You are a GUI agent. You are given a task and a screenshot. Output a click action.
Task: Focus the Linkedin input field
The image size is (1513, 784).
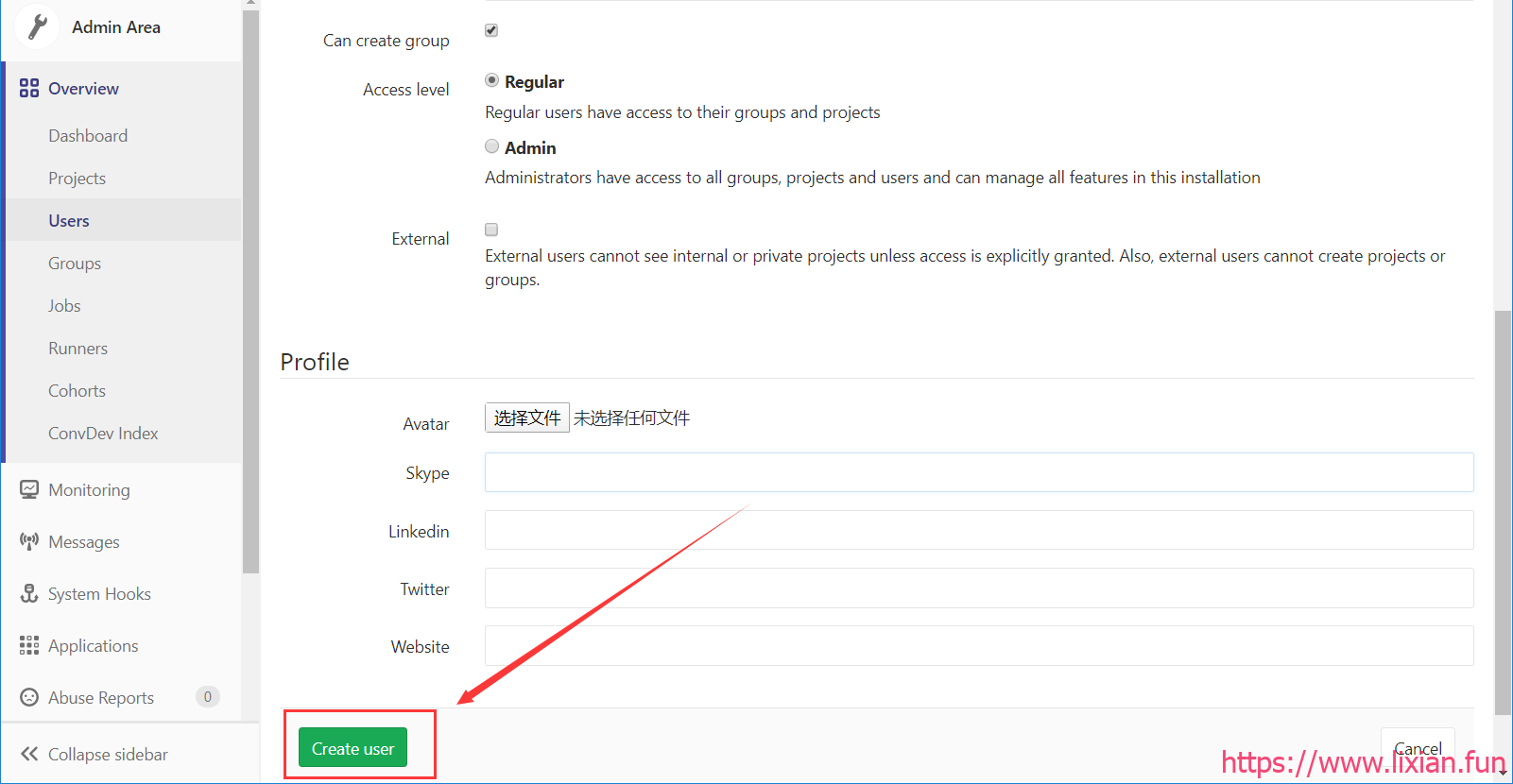[x=979, y=530]
